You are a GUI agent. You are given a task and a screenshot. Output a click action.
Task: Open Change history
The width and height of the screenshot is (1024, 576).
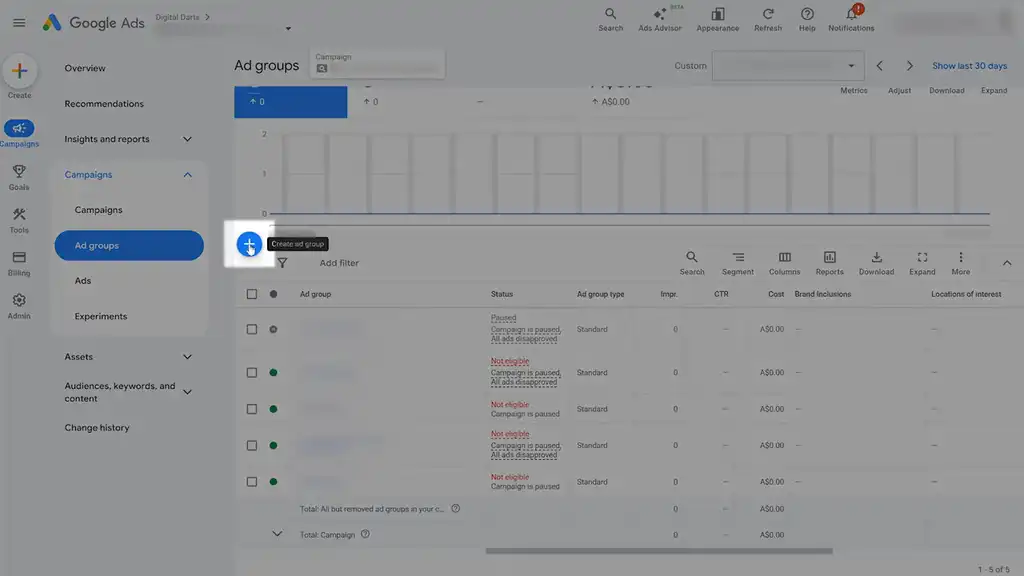pyautogui.click(x=97, y=428)
